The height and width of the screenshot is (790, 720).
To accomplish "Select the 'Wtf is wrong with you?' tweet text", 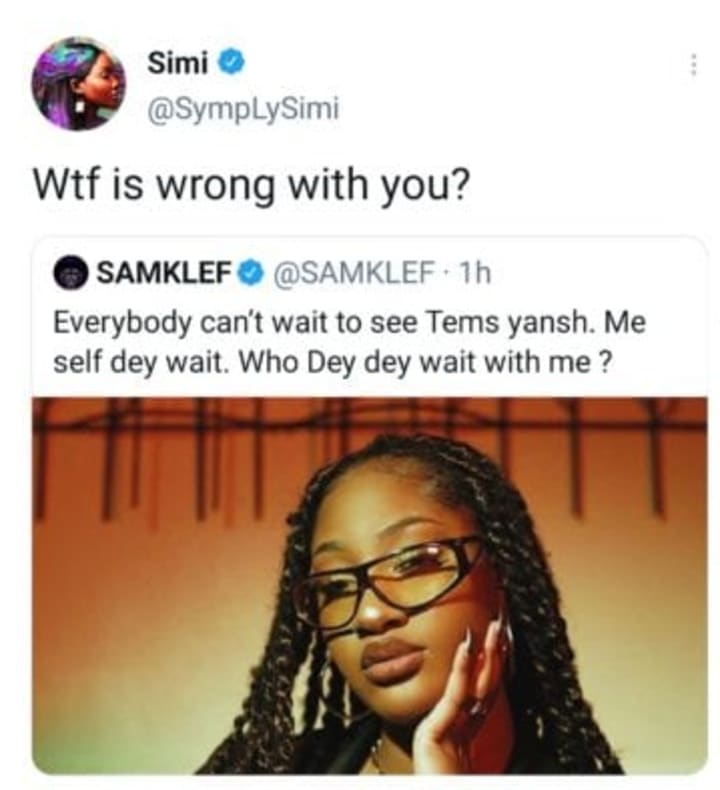I will click(251, 185).
